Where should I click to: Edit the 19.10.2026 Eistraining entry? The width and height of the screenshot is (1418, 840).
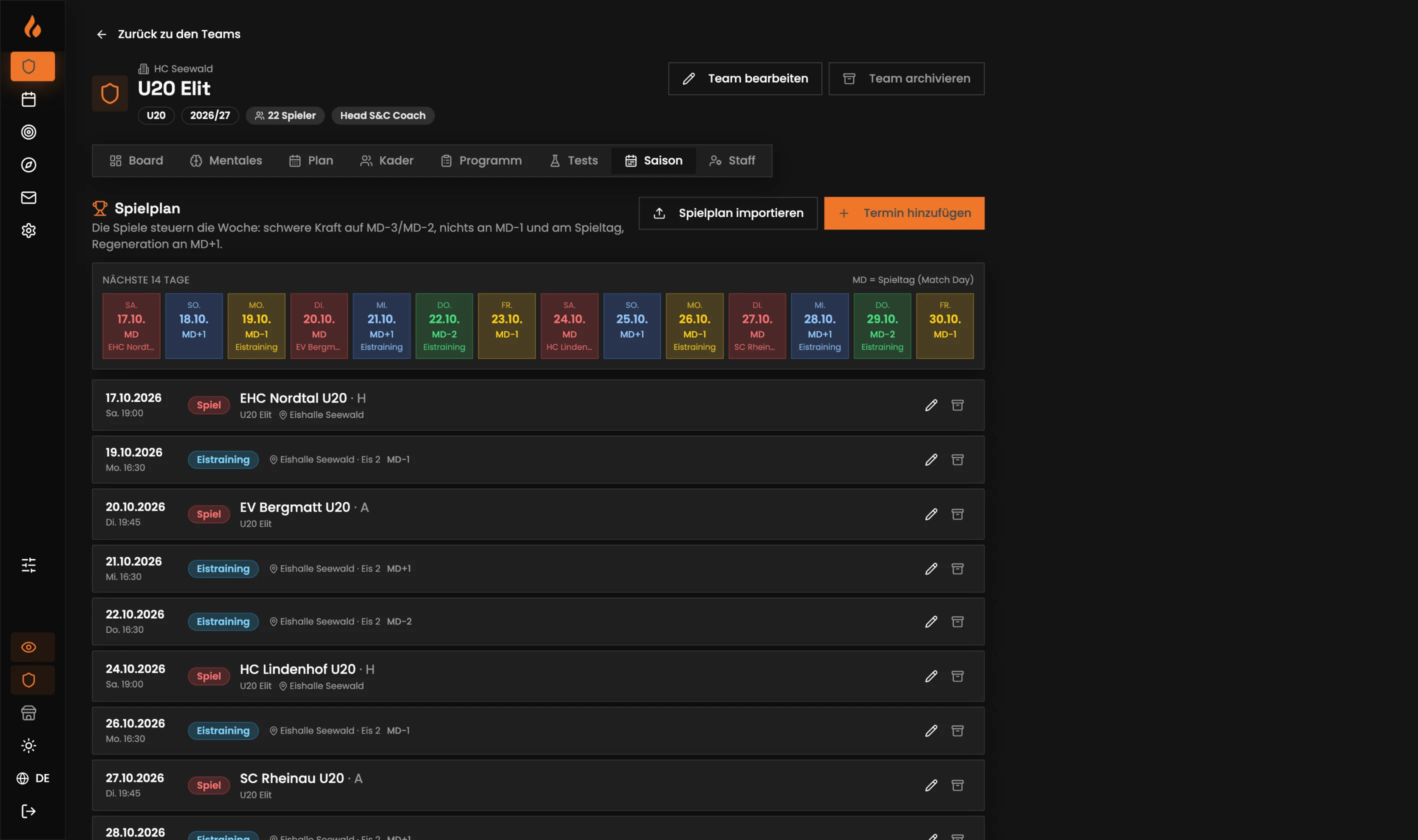pyautogui.click(x=931, y=459)
